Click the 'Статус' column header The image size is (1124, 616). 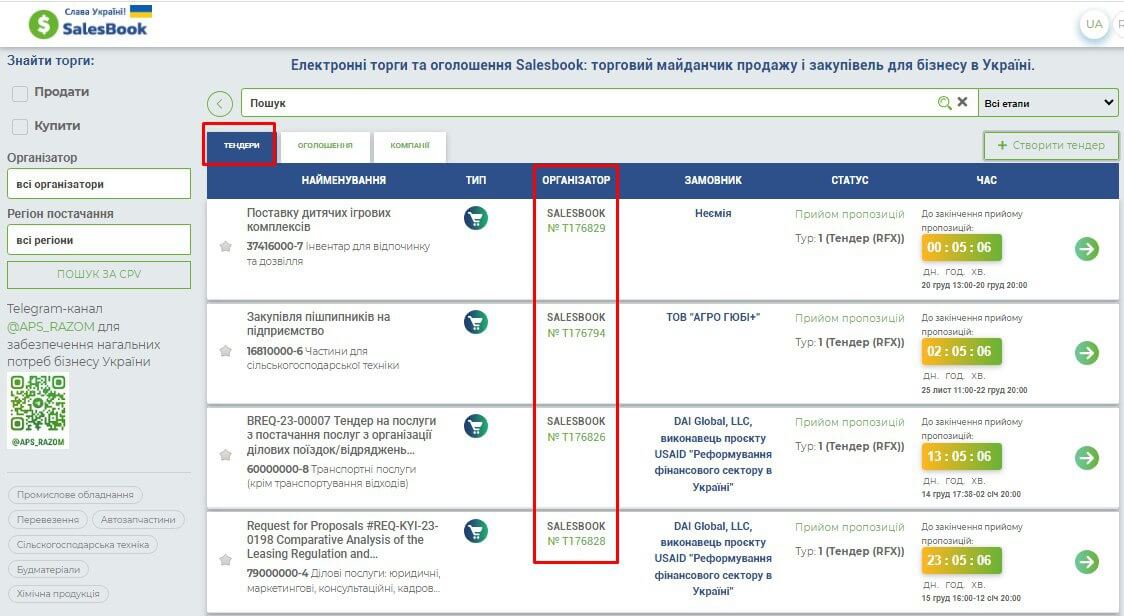pyautogui.click(x=850, y=180)
